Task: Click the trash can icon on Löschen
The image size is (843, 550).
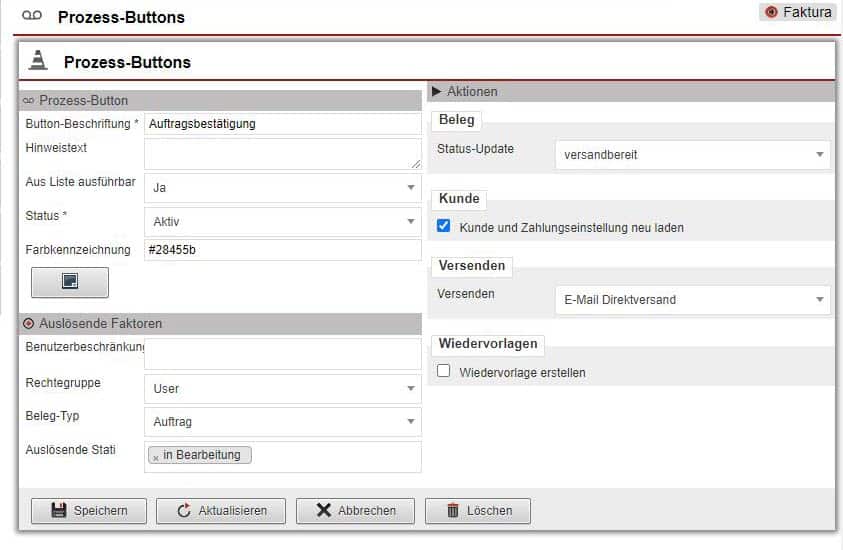Action: click(452, 510)
